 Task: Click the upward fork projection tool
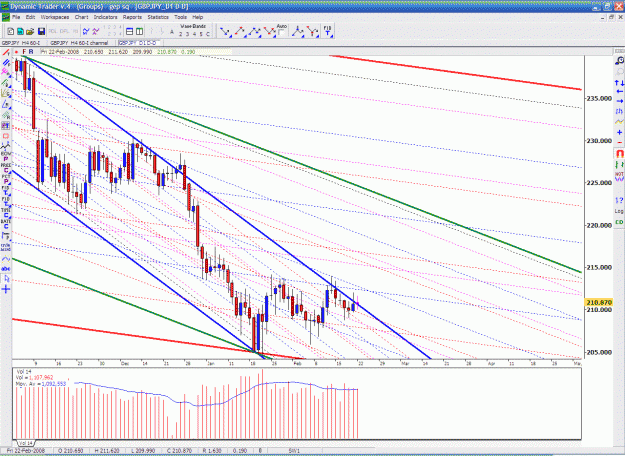click(x=297, y=31)
